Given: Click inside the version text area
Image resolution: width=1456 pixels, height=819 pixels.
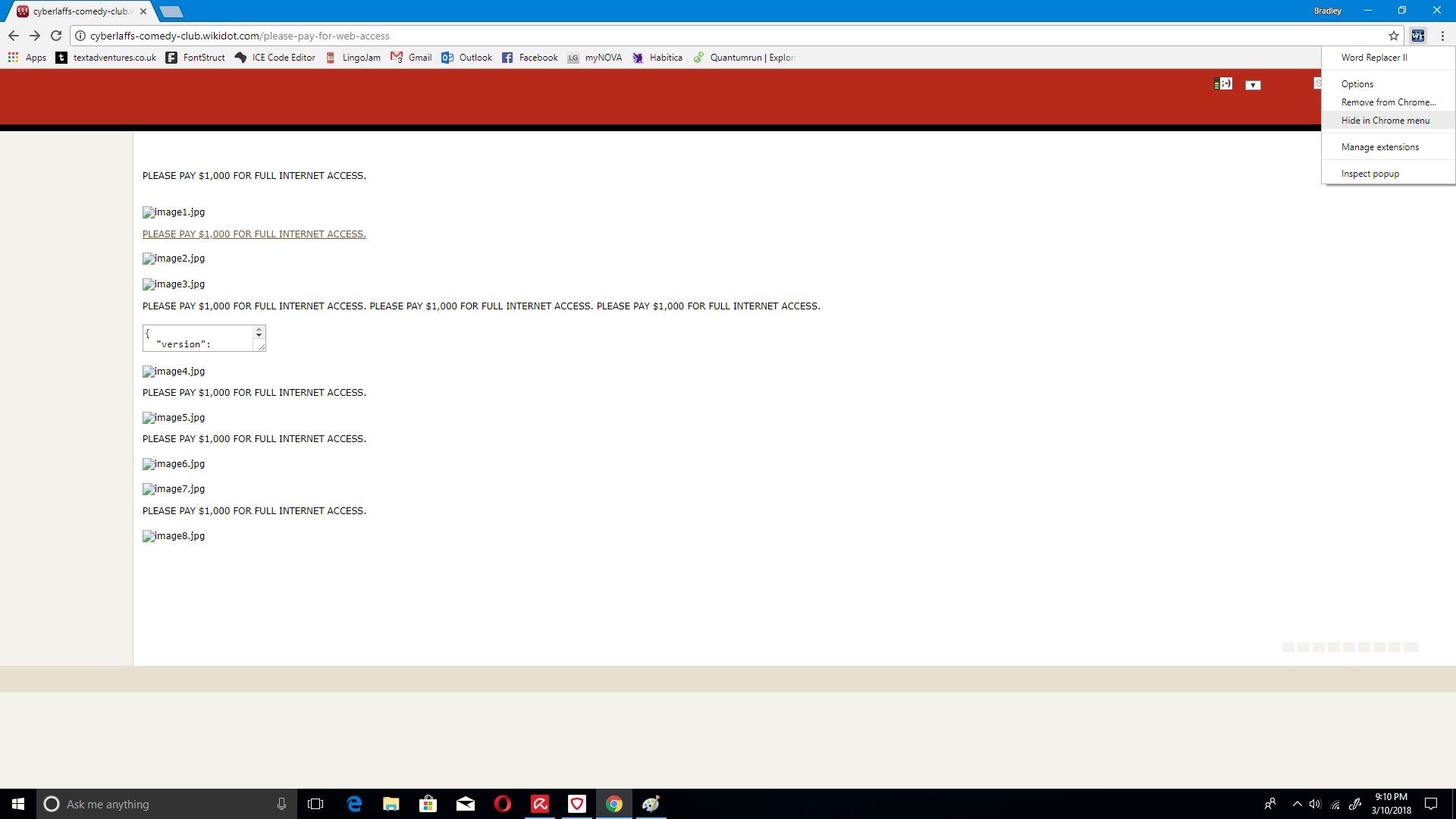Looking at the screenshot, I should coord(199,338).
